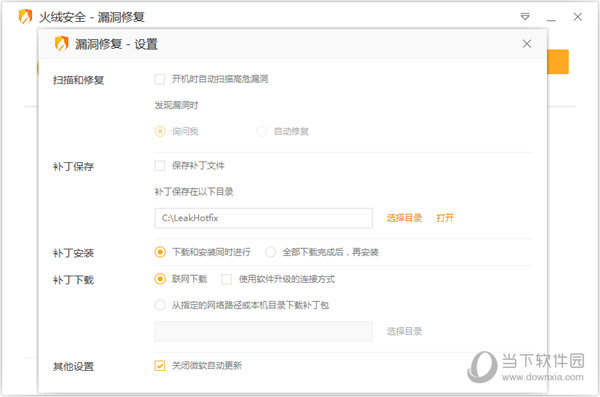The height and width of the screenshot is (397, 600).
Task: Select 下载和安装同时进行 radio button
Action: [160, 252]
